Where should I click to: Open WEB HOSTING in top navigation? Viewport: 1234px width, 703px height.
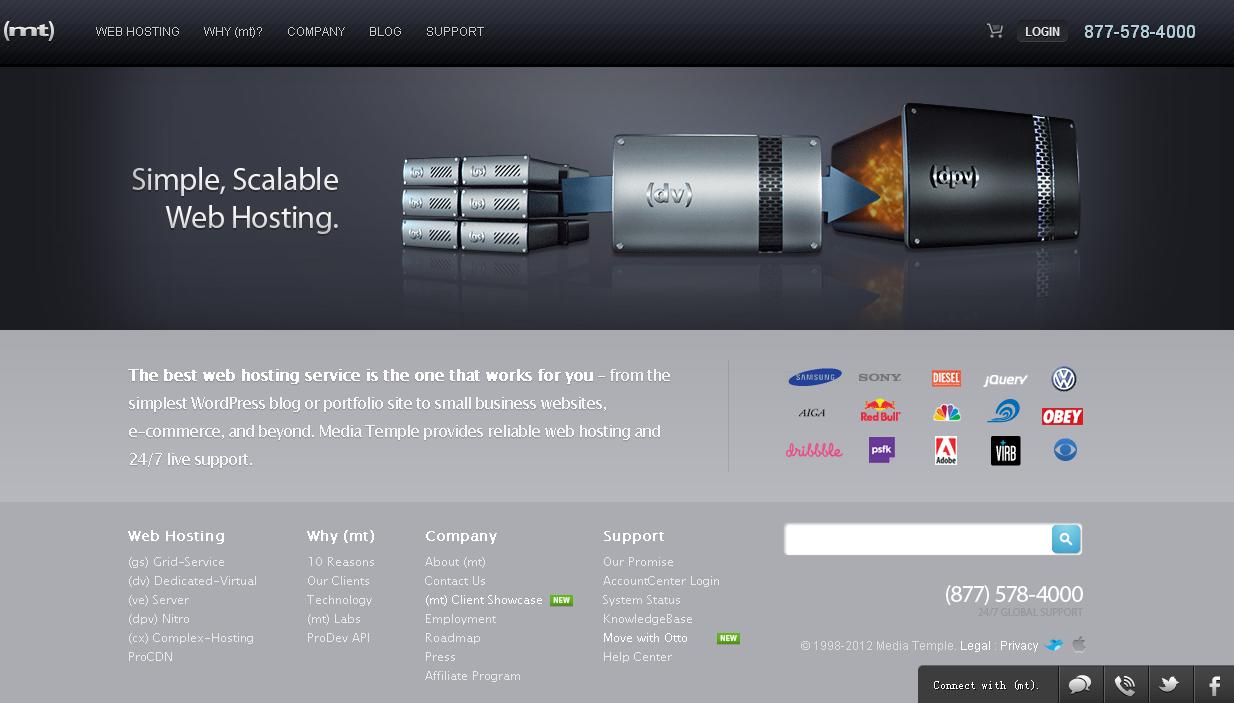pyautogui.click(x=138, y=32)
